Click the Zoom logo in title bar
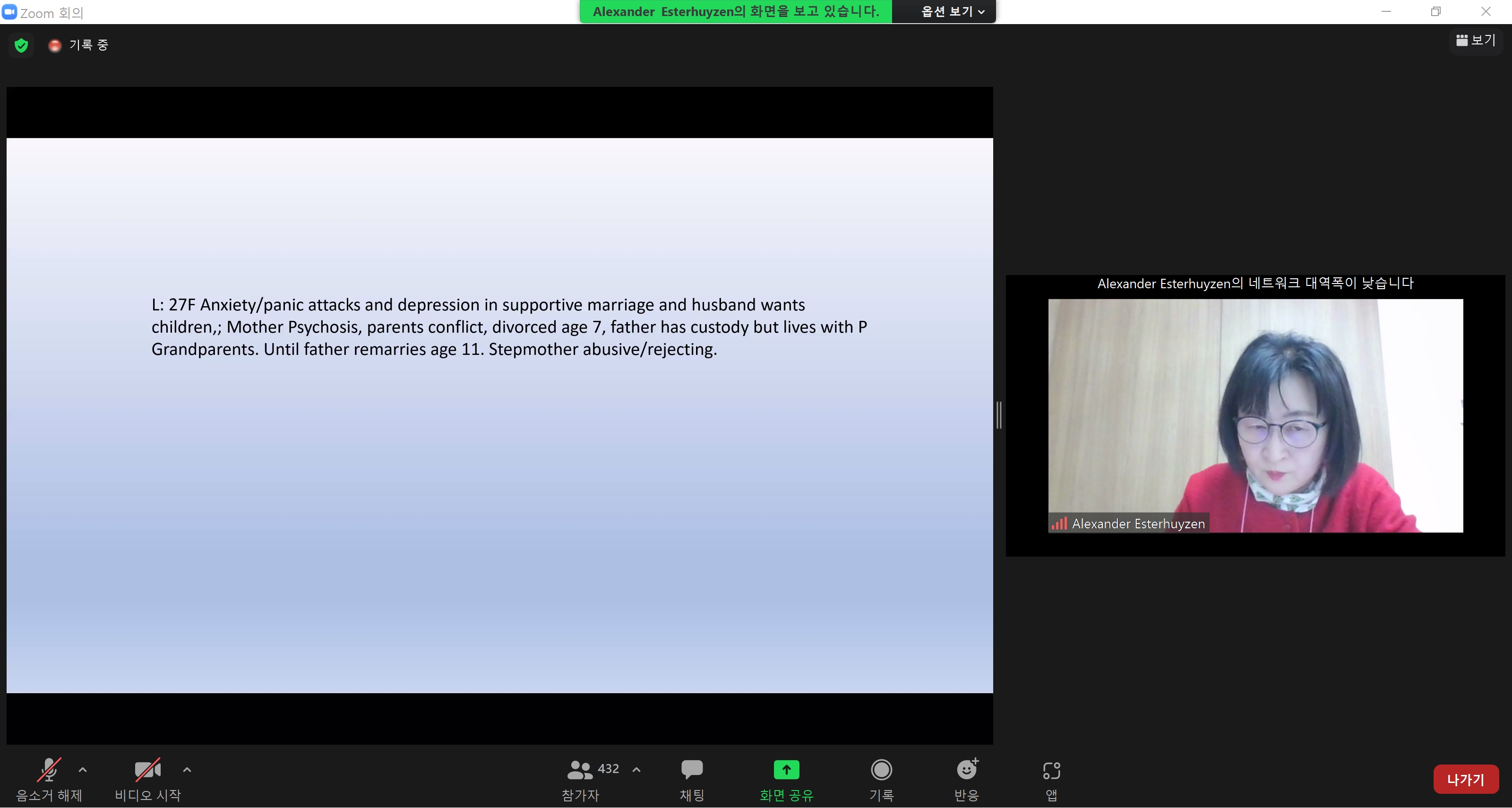 click(x=9, y=12)
